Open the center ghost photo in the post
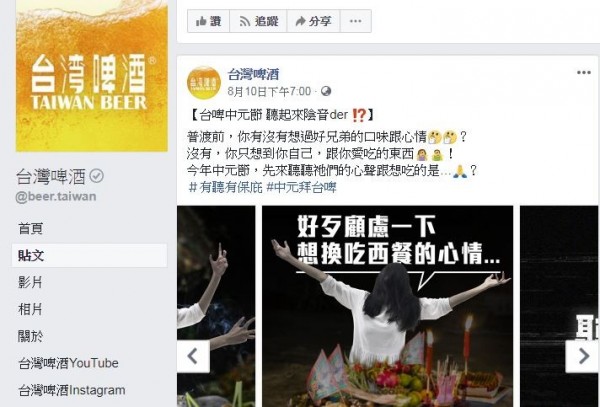Screen dimensions: 600x407 pyautogui.click(x=387, y=306)
